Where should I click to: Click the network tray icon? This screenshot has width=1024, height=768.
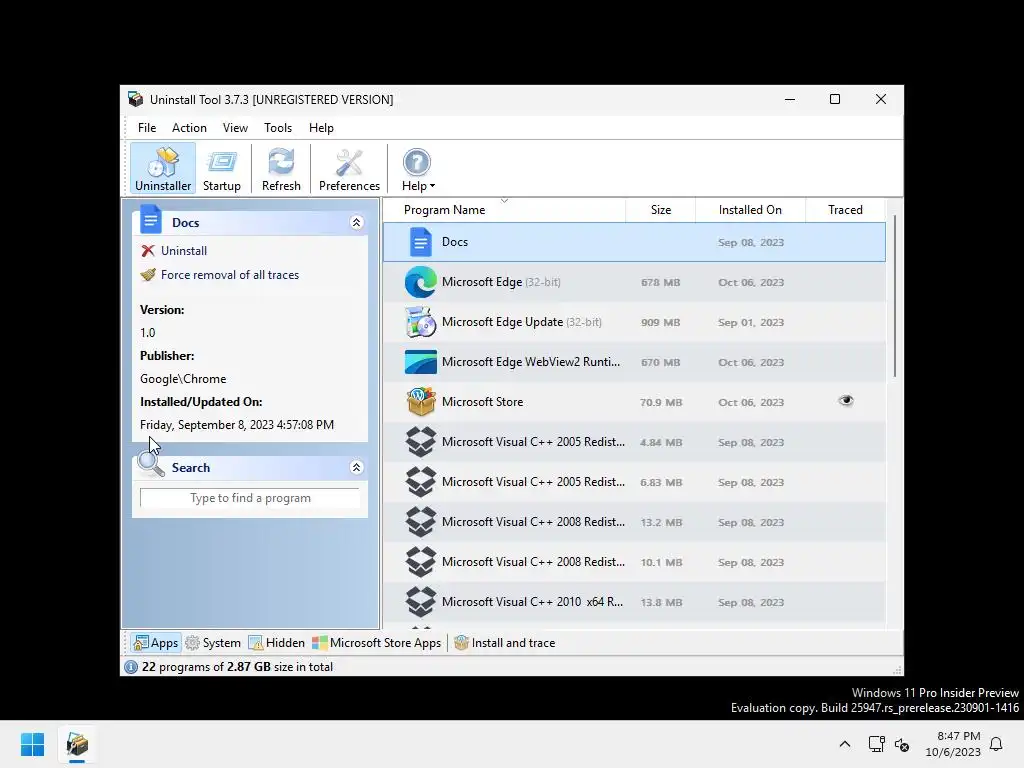pos(876,744)
